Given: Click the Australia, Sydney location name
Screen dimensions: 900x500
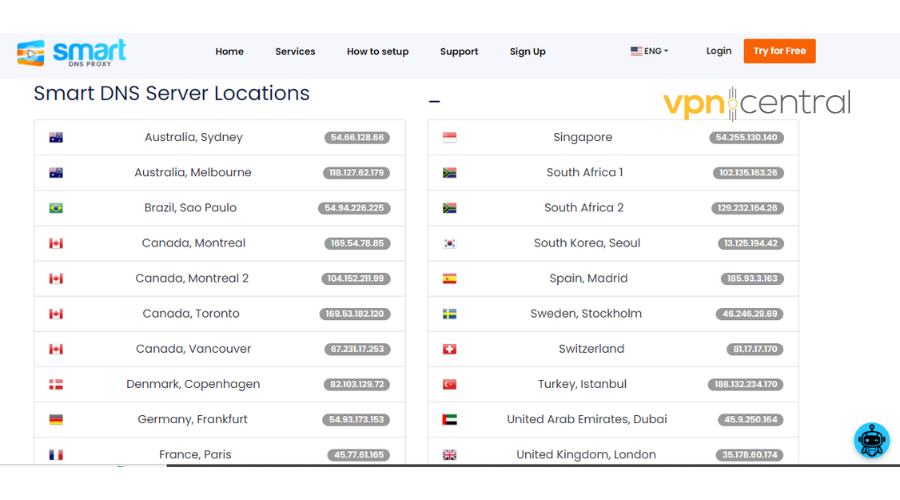Looking at the screenshot, I should (x=193, y=138).
